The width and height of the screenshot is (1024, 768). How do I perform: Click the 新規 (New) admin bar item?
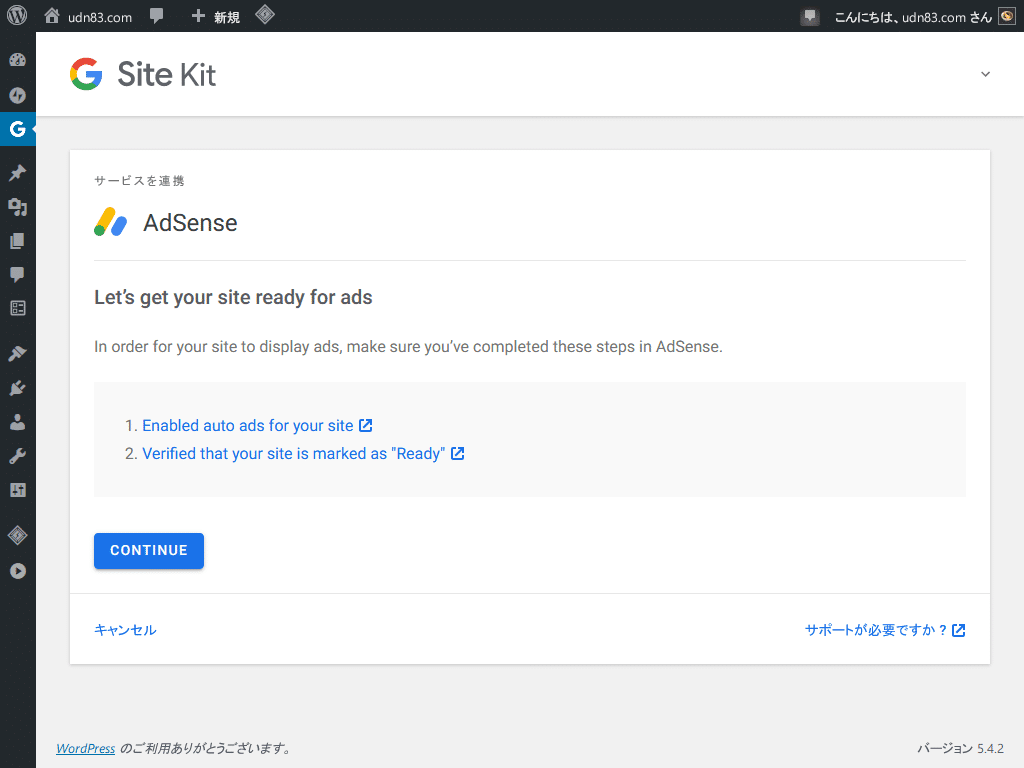pos(216,17)
